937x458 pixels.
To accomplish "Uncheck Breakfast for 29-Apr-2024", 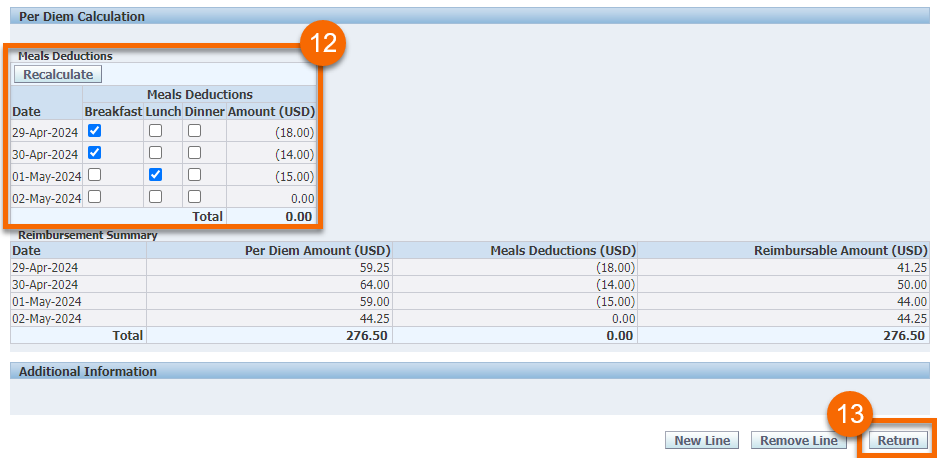I will [x=95, y=131].
